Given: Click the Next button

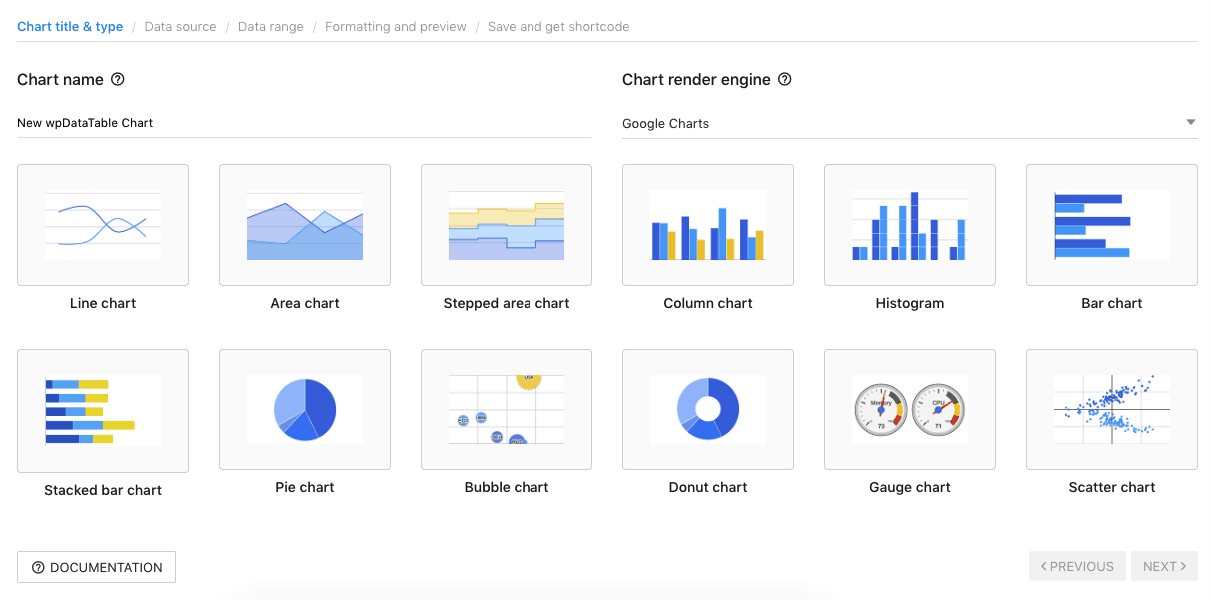Looking at the screenshot, I should 1164,566.
